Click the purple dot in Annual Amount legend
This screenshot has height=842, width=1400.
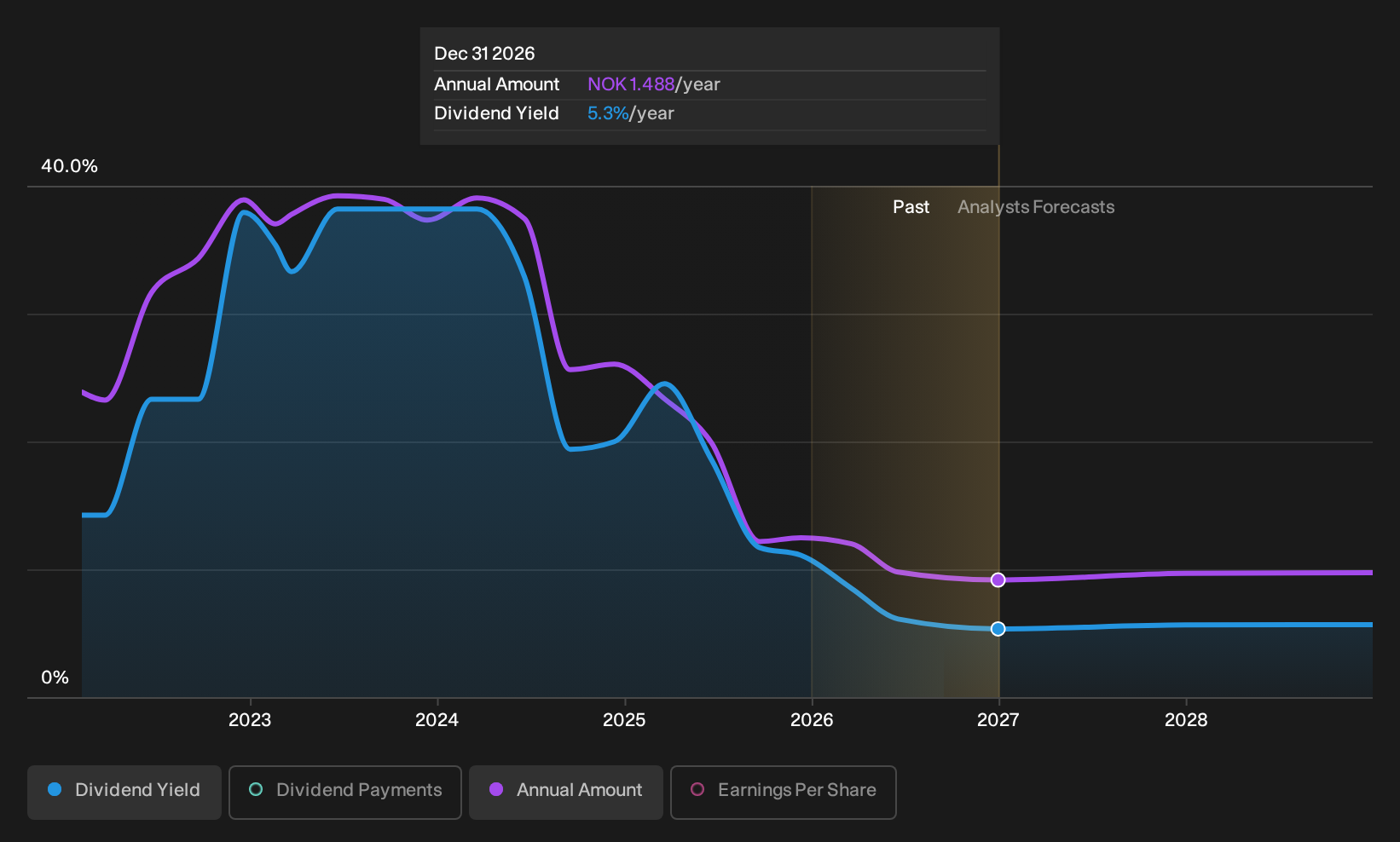click(x=496, y=790)
